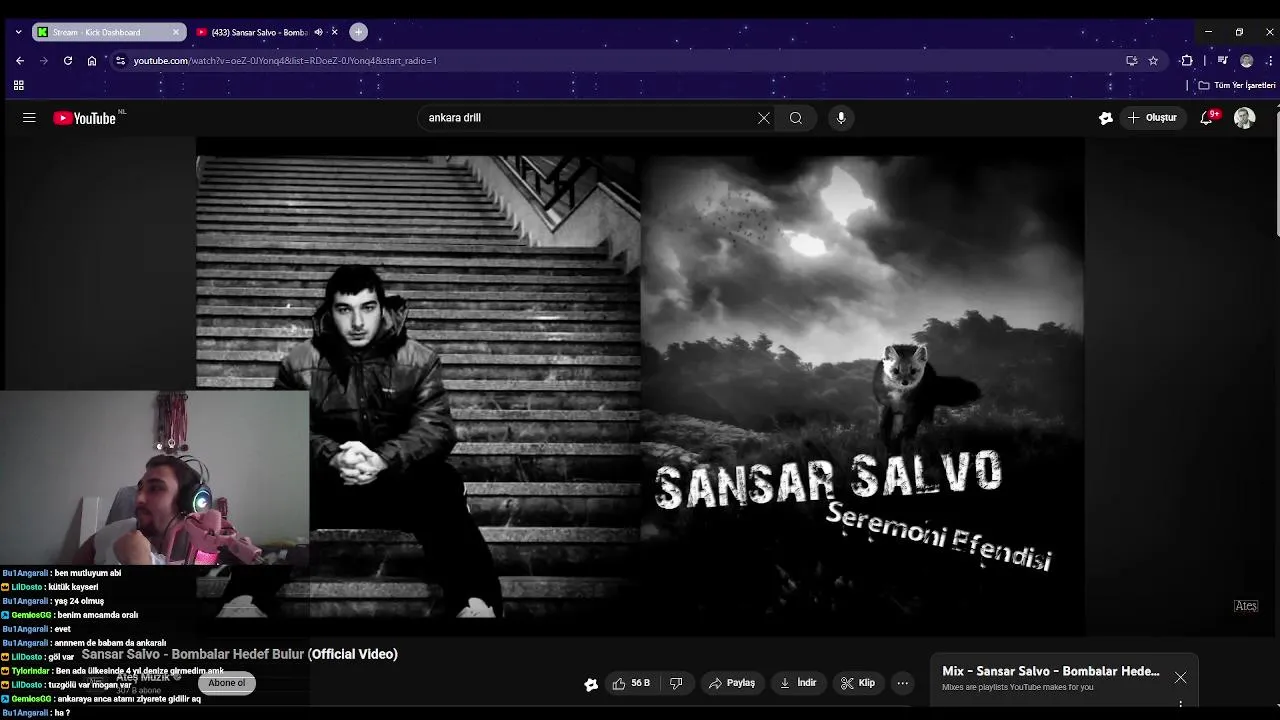Open the YouTube account avatar menu
Screen dimensions: 1280x720
(x=1244, y=118)
